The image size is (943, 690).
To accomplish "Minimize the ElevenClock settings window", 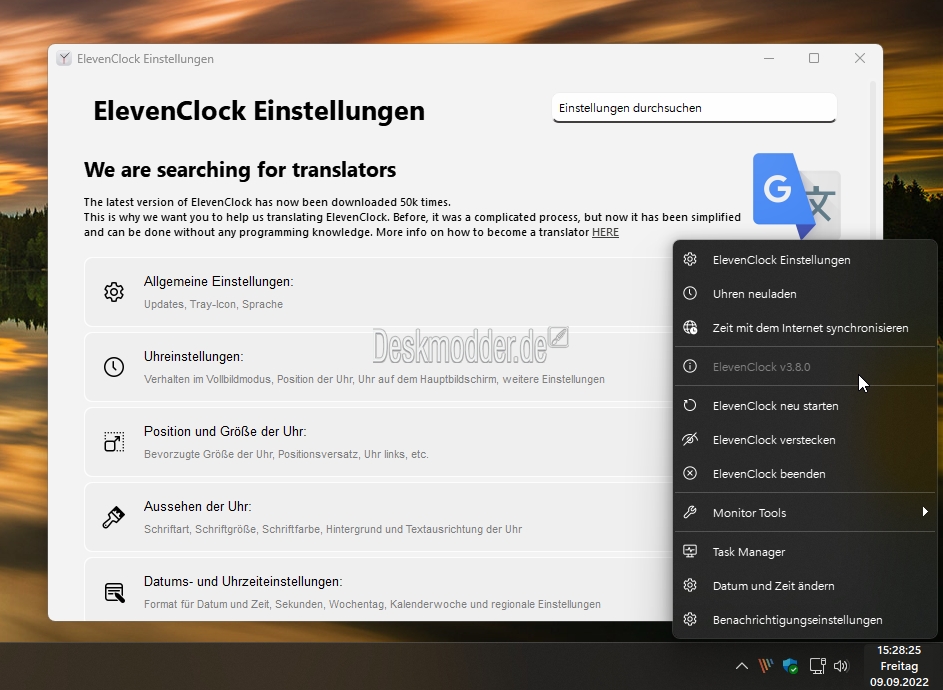I will tap(769, 58).
